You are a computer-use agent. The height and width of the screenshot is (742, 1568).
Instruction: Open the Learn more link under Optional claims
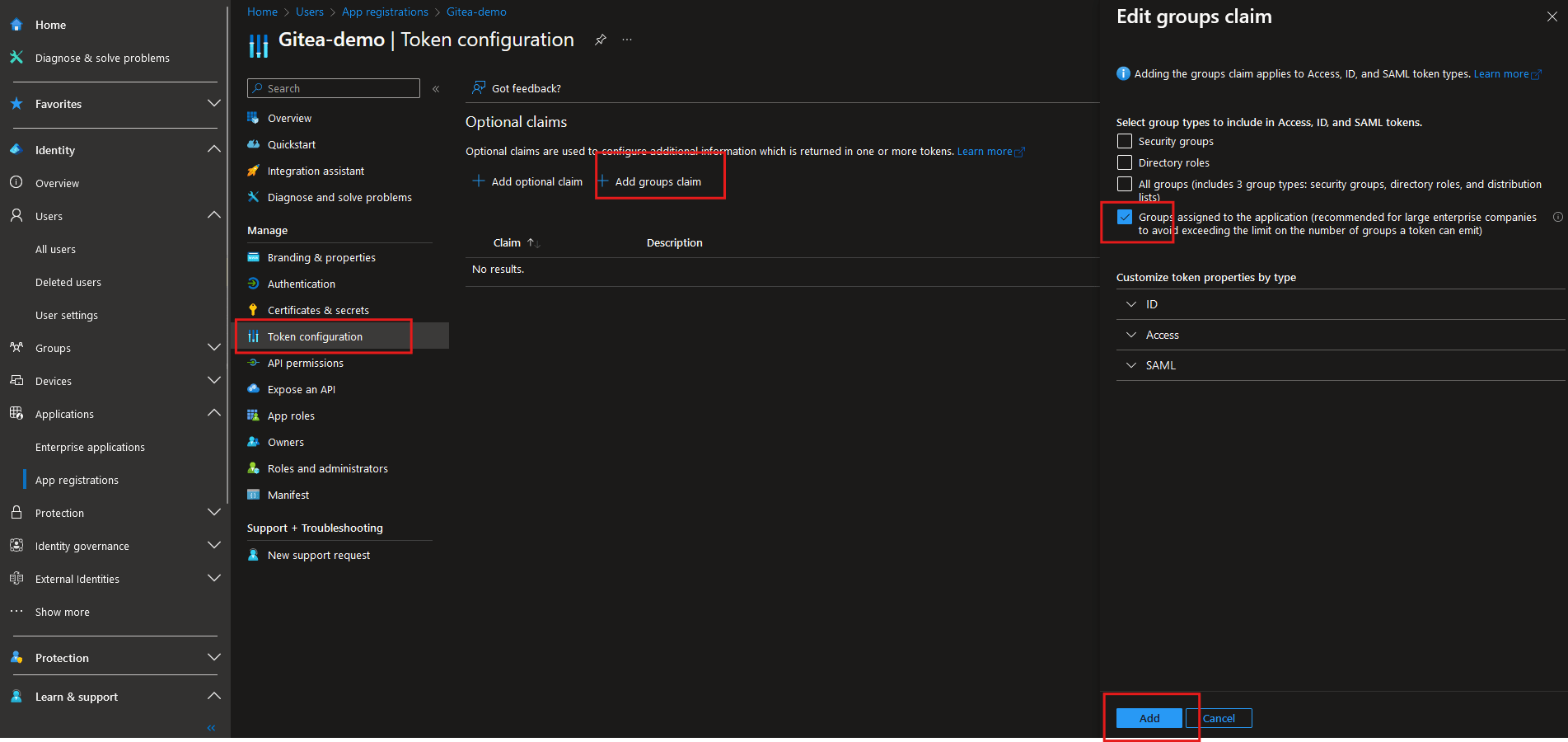990,152
